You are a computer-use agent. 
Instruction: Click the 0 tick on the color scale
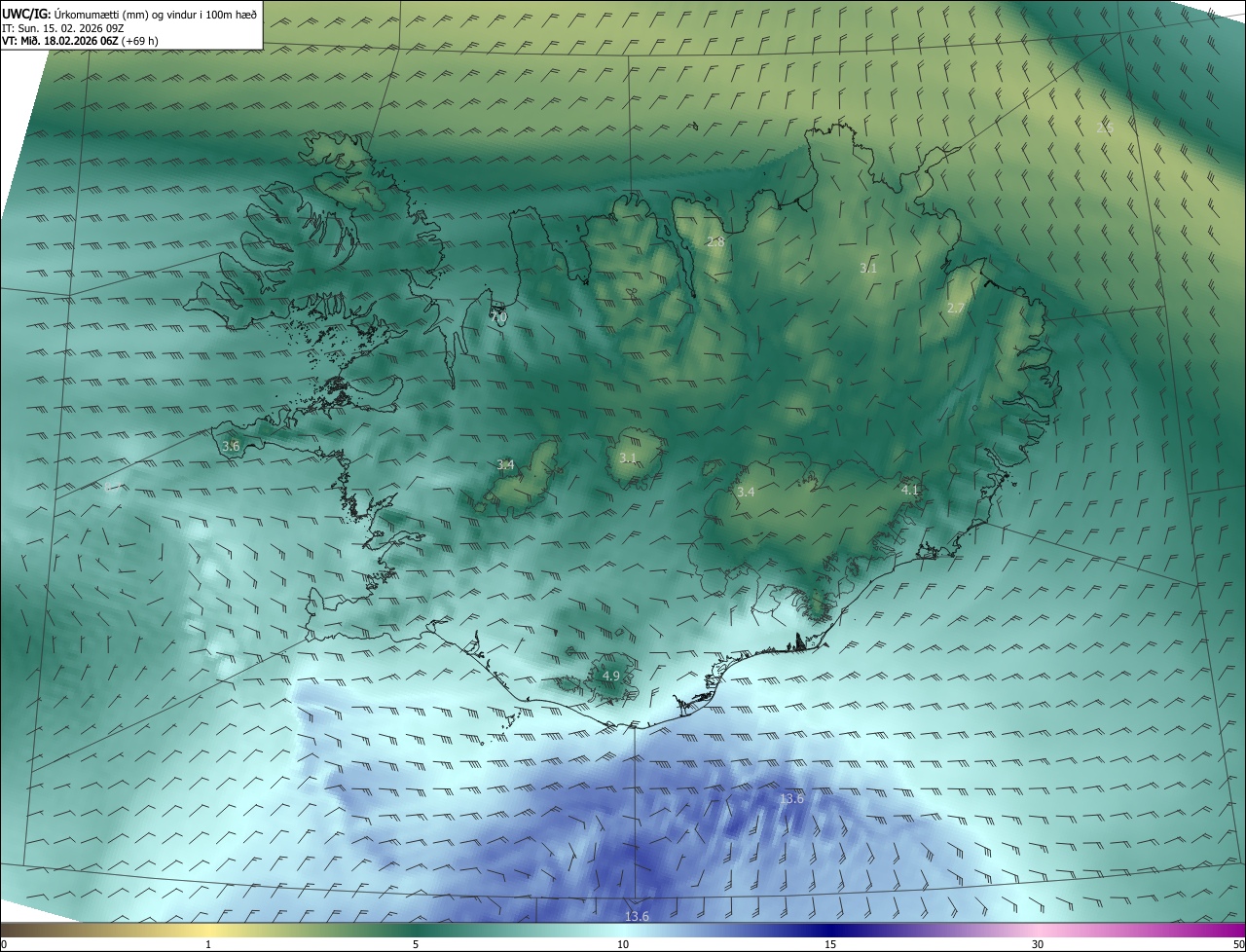(x=3, y=944)
